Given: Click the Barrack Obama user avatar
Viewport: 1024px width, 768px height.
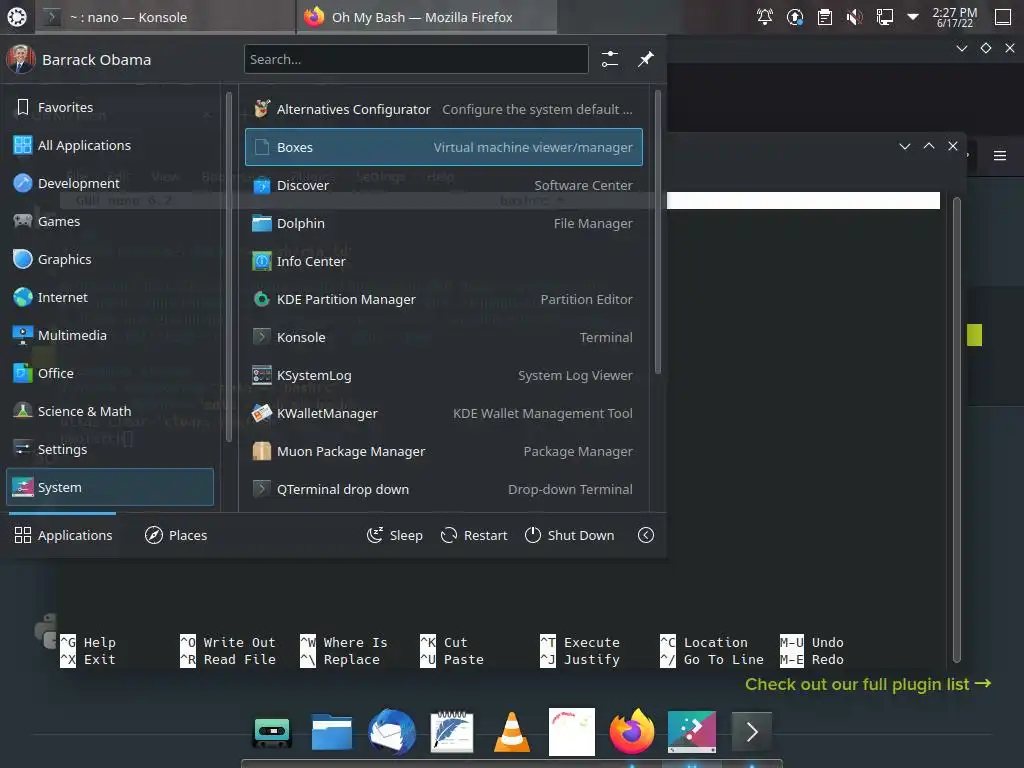Looking at the screenshot, I should (20, 59).
